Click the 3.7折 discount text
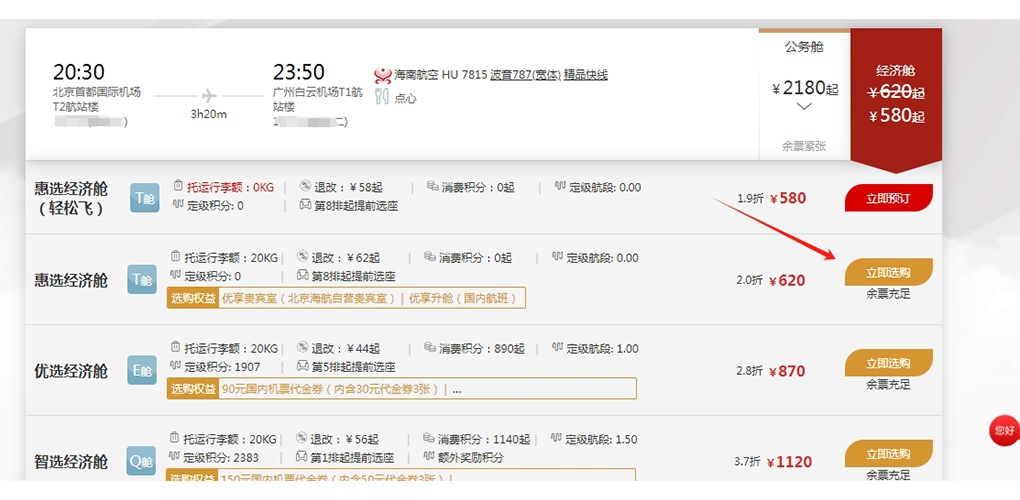 [x=747, y=462]
